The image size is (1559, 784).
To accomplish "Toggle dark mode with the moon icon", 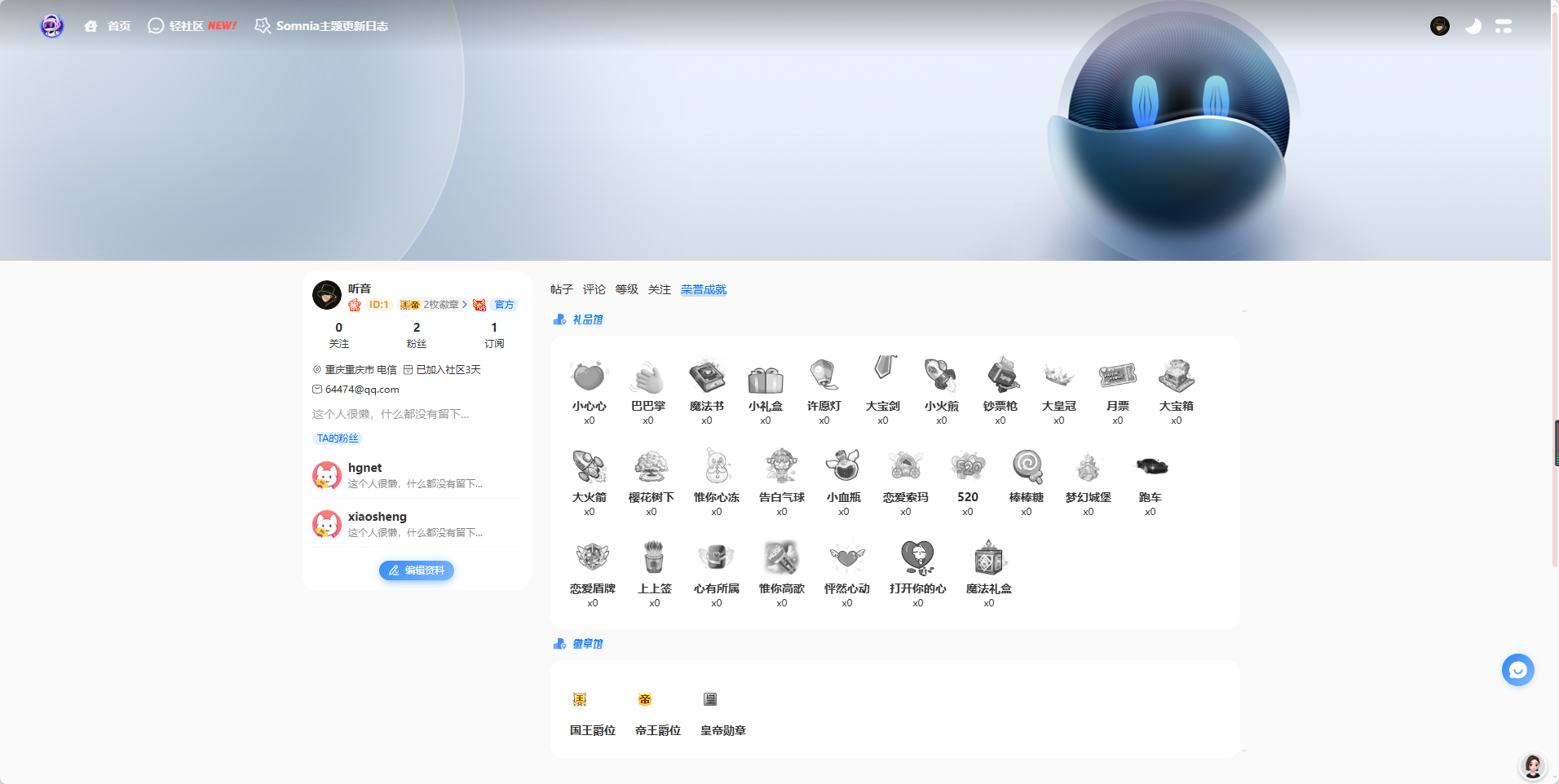I will tap(1473, 26).
